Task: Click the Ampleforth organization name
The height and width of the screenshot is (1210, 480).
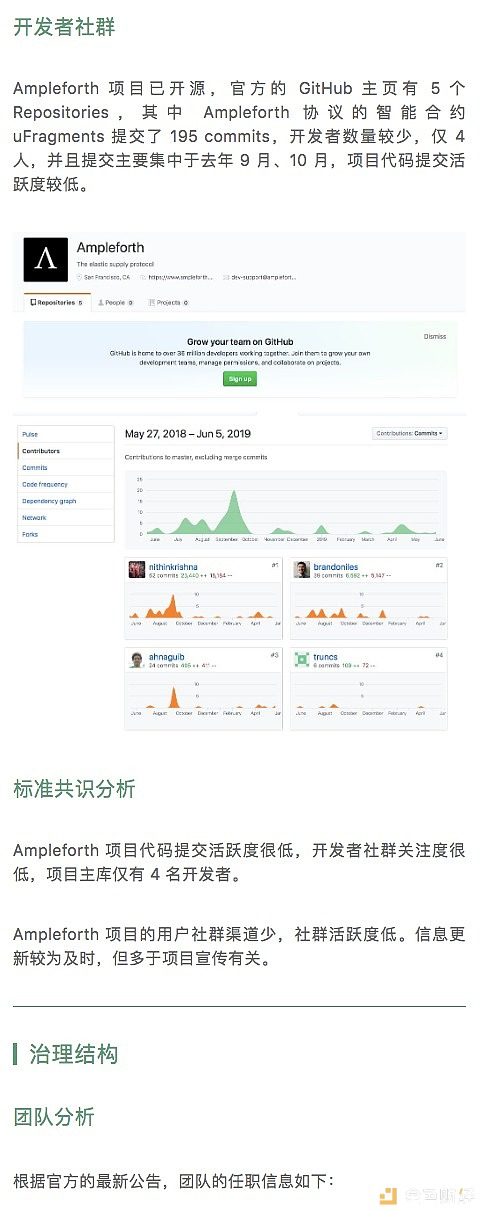Action: pyautogui.click(x=110, y=247)
